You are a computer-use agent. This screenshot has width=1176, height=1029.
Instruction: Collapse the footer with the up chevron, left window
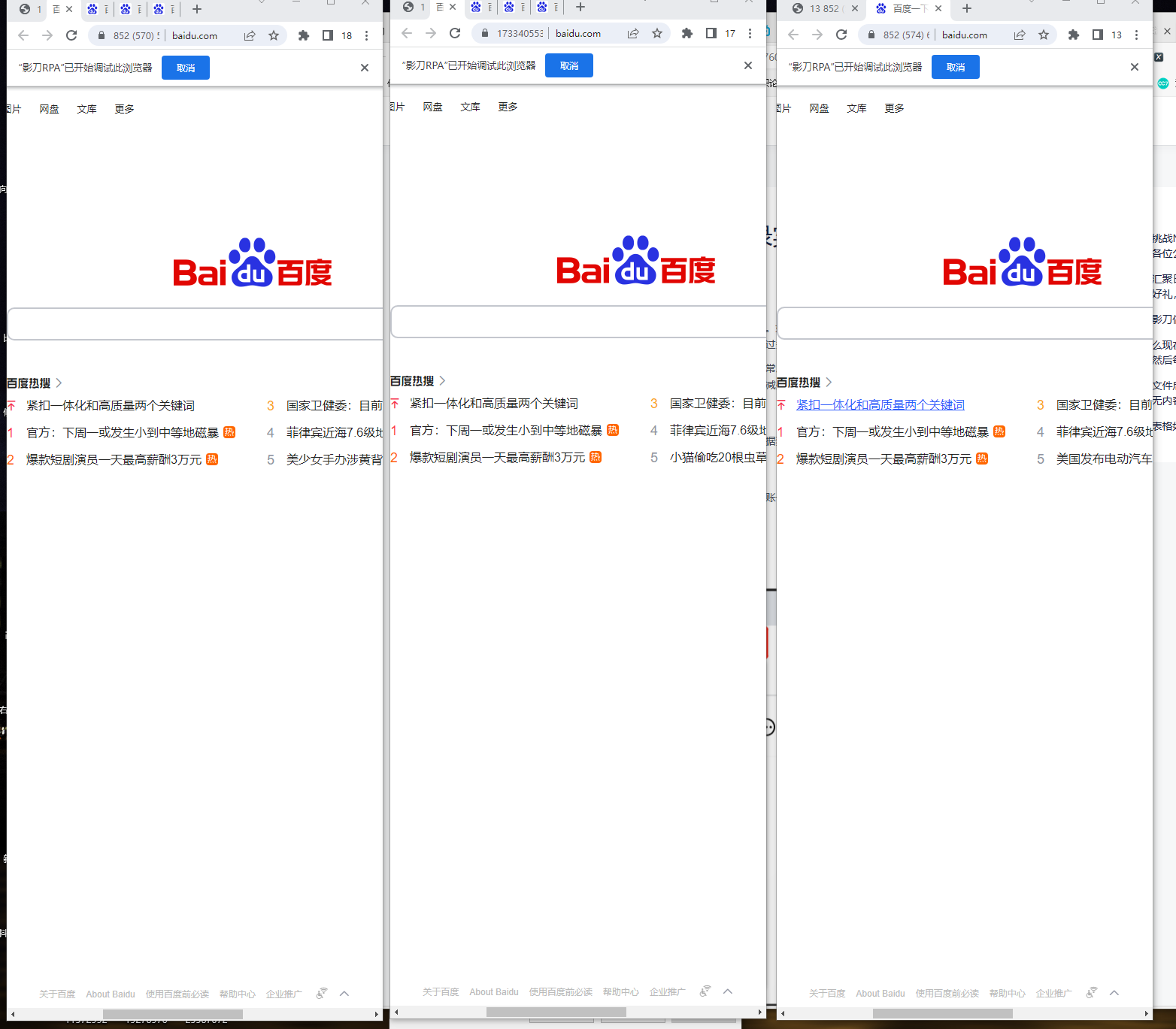coord(344,994)
